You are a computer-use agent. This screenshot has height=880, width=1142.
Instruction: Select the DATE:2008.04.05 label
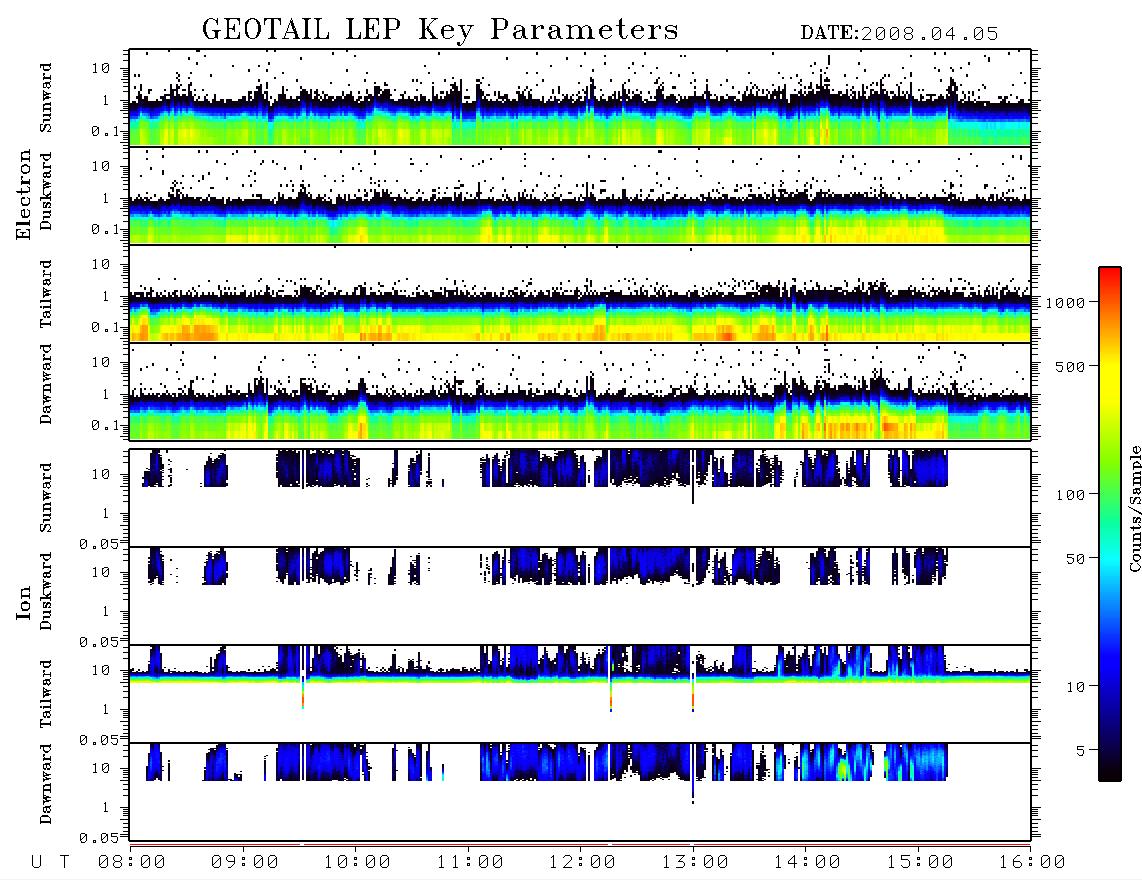(899, 34)
